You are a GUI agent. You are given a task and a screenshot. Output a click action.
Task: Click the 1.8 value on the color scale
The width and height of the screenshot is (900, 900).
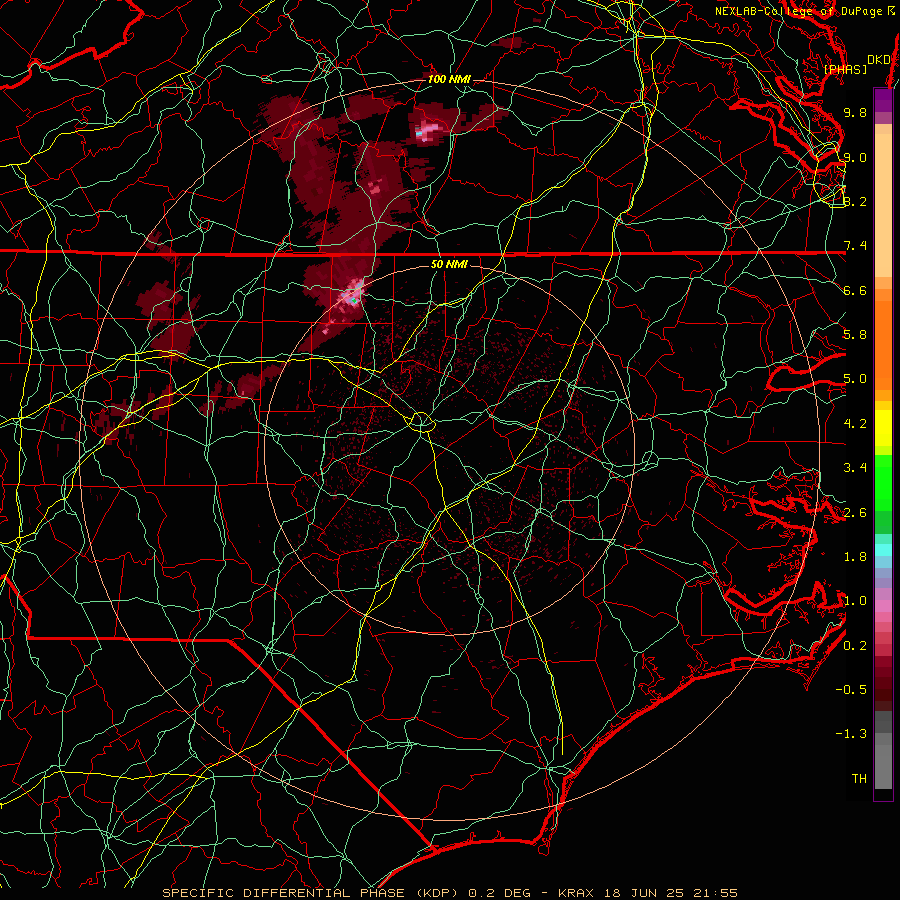pos(855,557)
